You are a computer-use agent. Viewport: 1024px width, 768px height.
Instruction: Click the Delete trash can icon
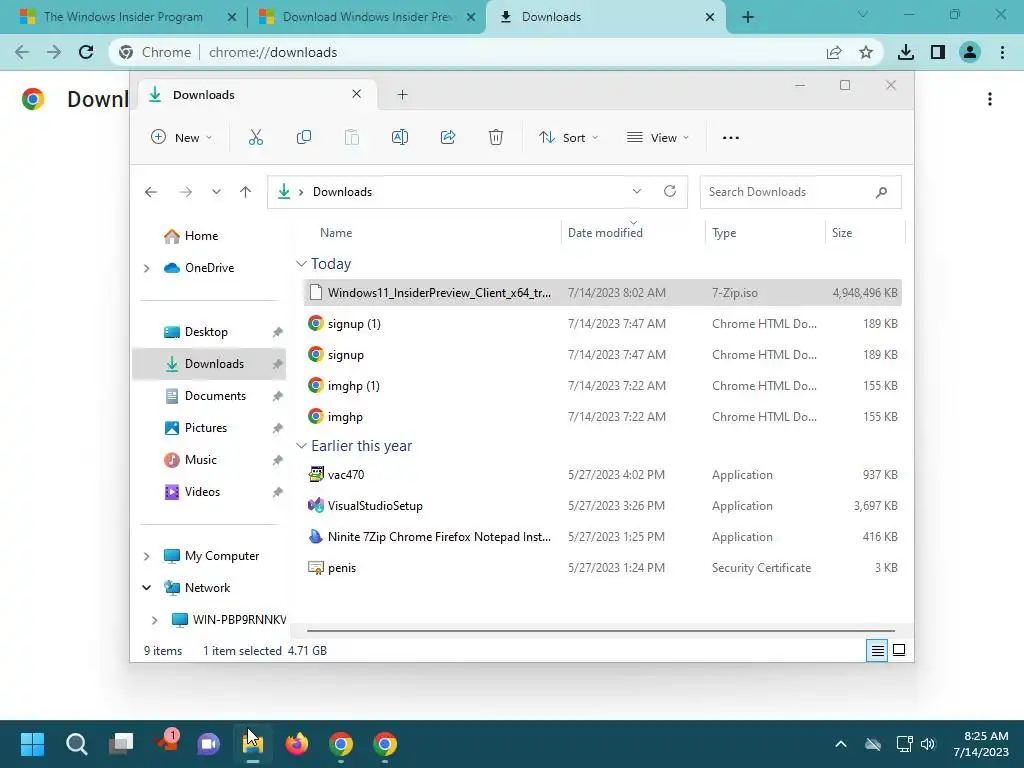coord(496,138)
